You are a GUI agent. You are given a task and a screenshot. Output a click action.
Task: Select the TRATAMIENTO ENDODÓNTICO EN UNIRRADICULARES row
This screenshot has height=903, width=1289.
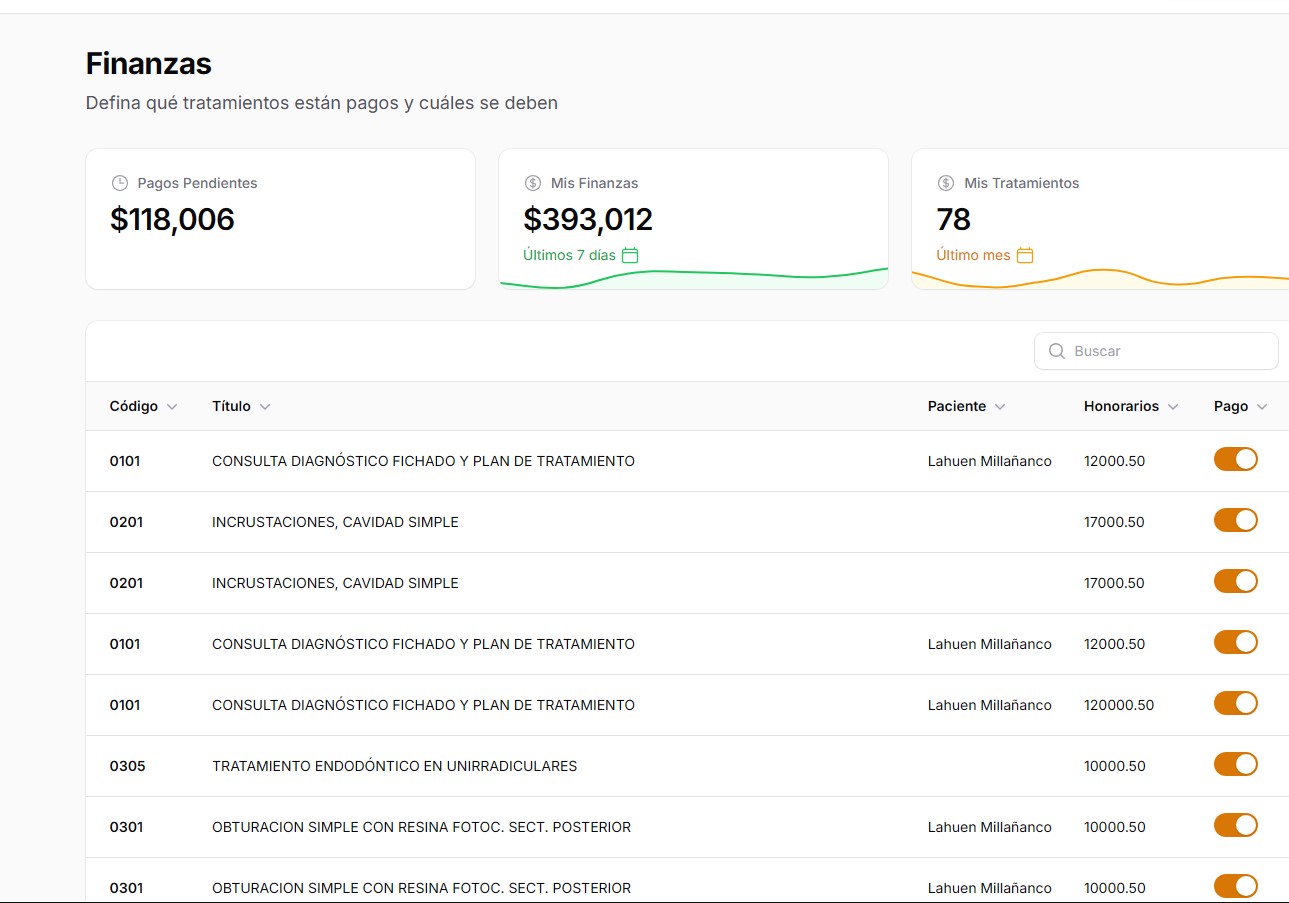point(394,766)
